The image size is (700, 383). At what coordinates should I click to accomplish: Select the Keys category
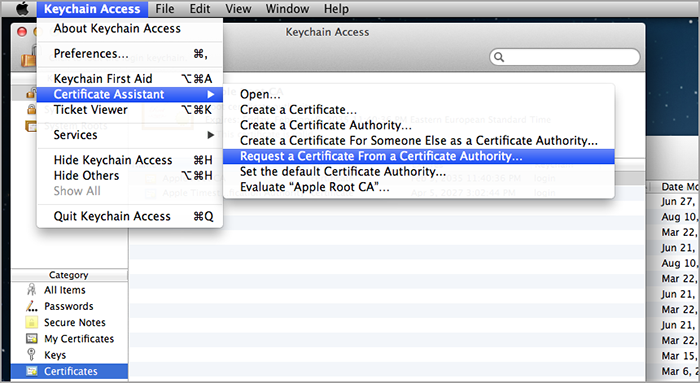(x=69, y=355)
